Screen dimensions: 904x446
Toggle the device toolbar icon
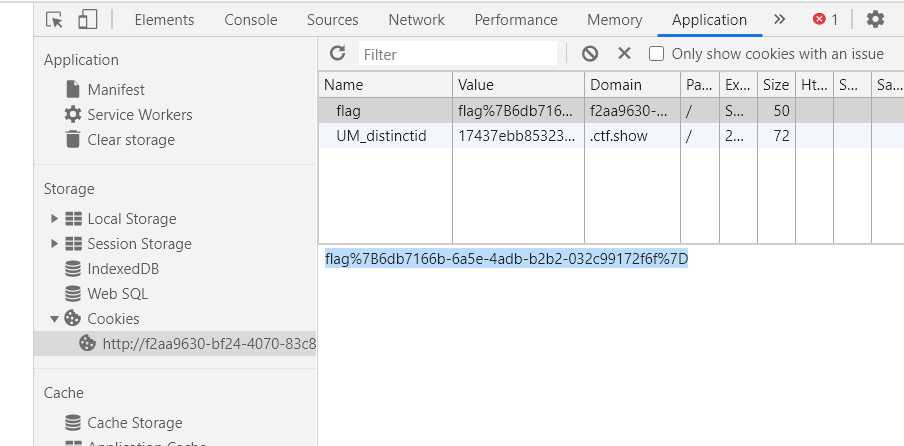88,19
